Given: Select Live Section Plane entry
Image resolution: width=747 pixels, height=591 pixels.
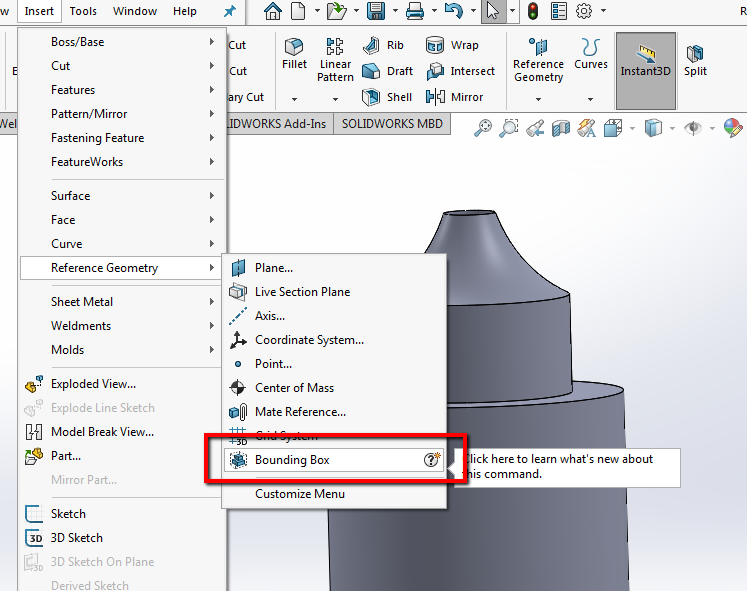Looking at the screenshot, I should [334, 292].
